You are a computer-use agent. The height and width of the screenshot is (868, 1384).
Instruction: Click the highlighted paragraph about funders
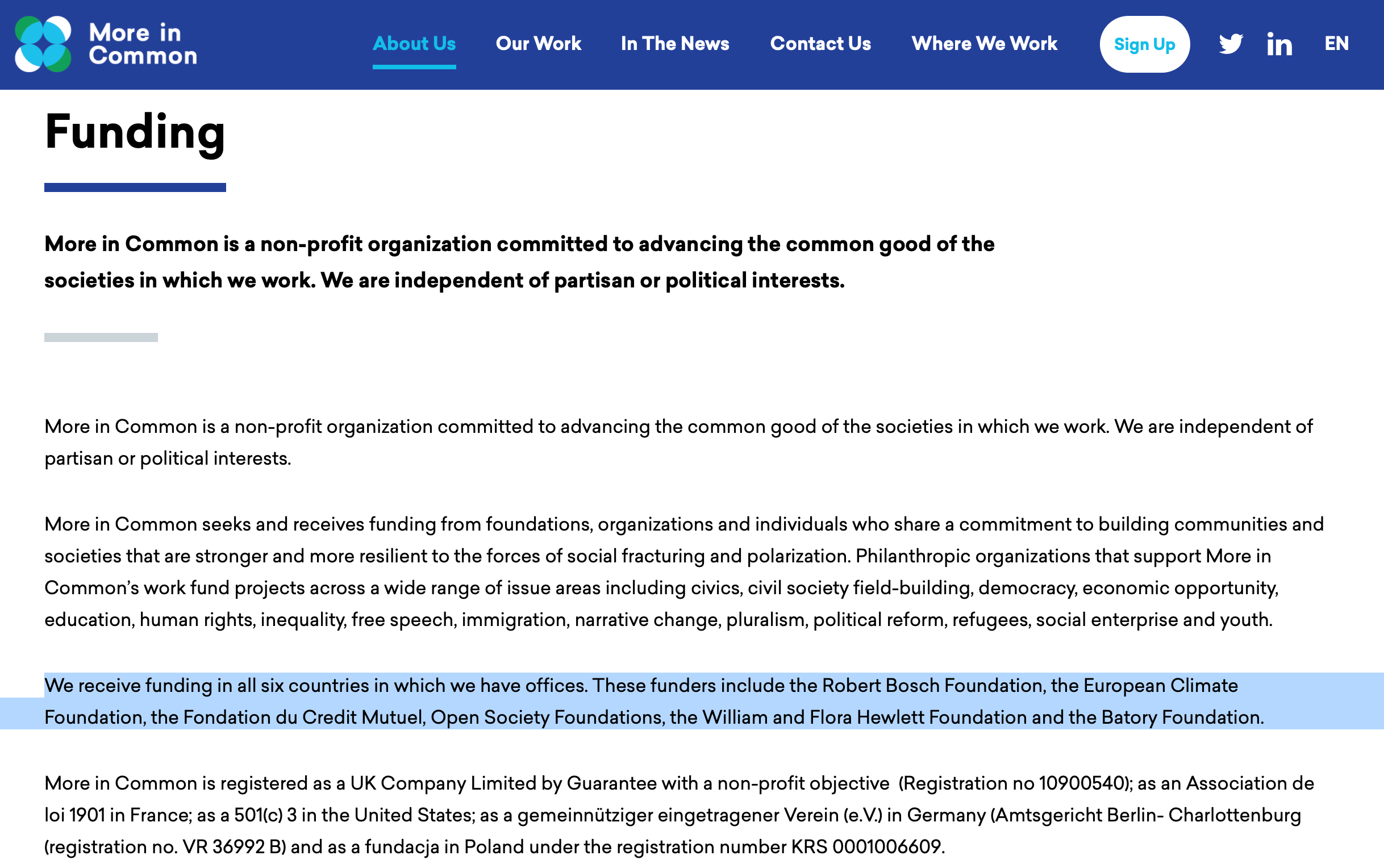coord(655,702)
